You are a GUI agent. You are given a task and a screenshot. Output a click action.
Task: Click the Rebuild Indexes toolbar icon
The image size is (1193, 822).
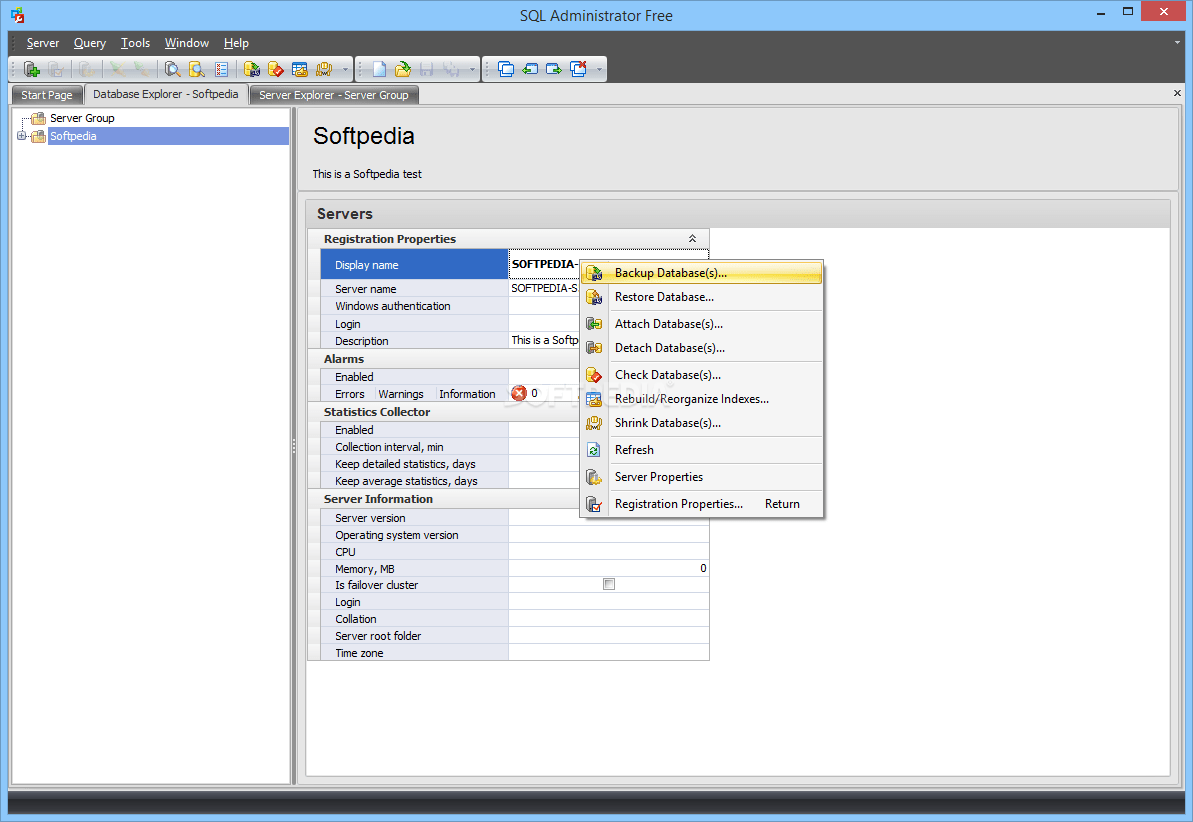(x=300, y=69)
